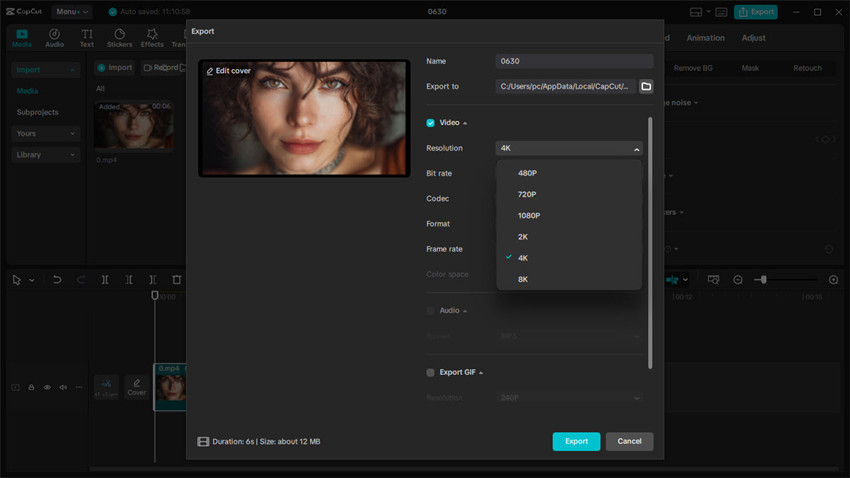Viewport: 850px width, 478px height.
Task: Collapse the Audio section arrow
Action: click(465, 311)
